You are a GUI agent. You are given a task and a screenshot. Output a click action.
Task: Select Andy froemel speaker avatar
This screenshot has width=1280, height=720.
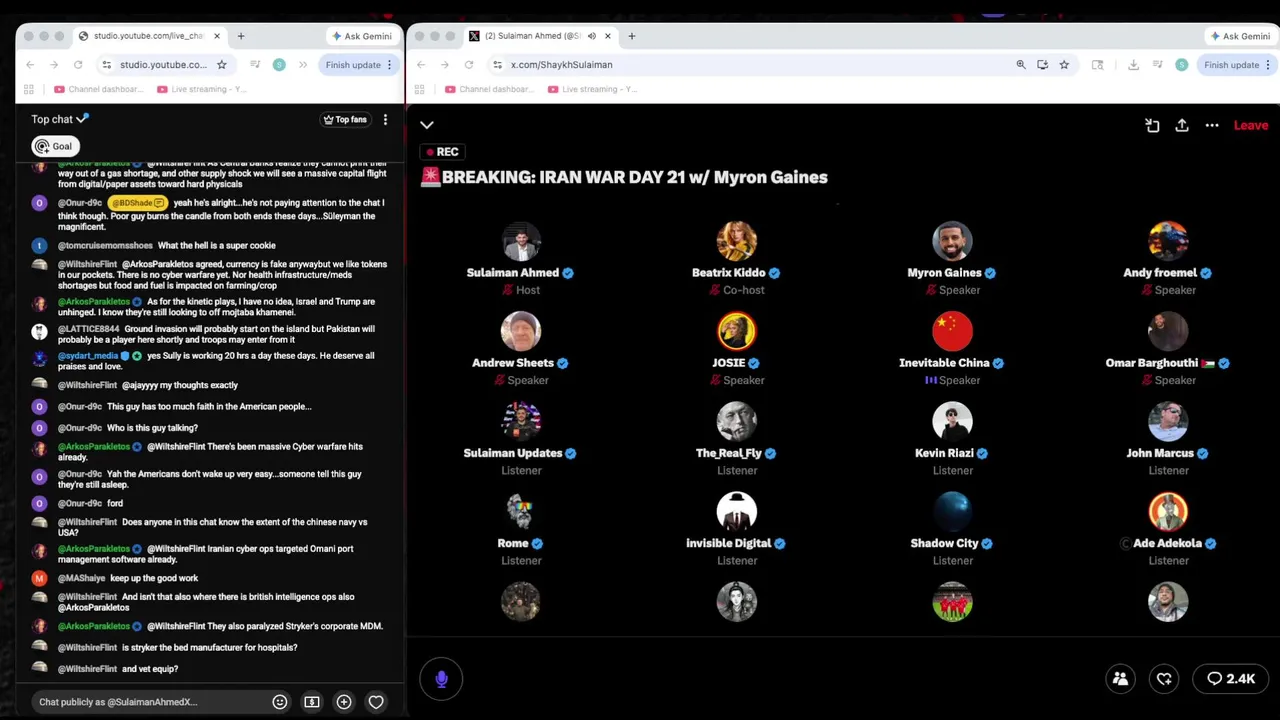[x=1168, y=241]
